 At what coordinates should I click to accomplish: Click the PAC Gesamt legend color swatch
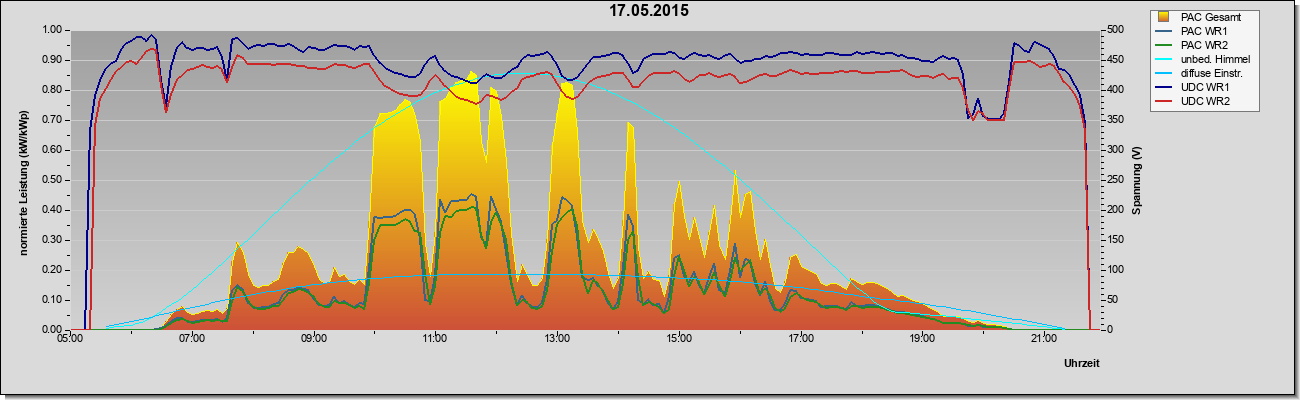tap(1165, 17)
